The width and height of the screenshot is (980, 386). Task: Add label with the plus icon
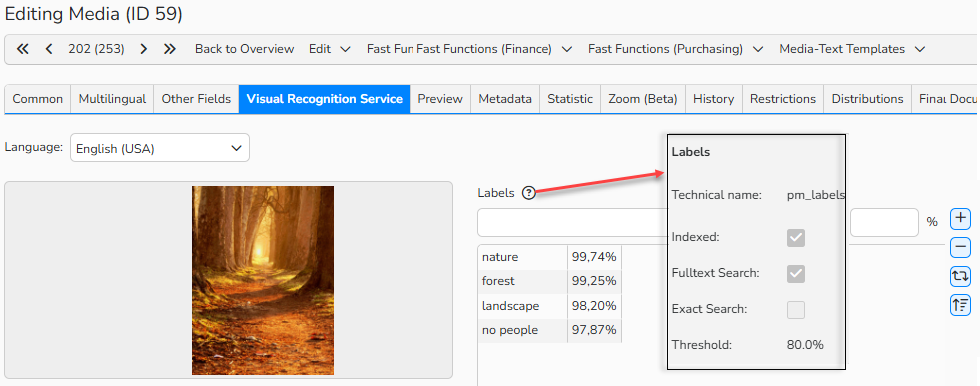pos(960,219)
